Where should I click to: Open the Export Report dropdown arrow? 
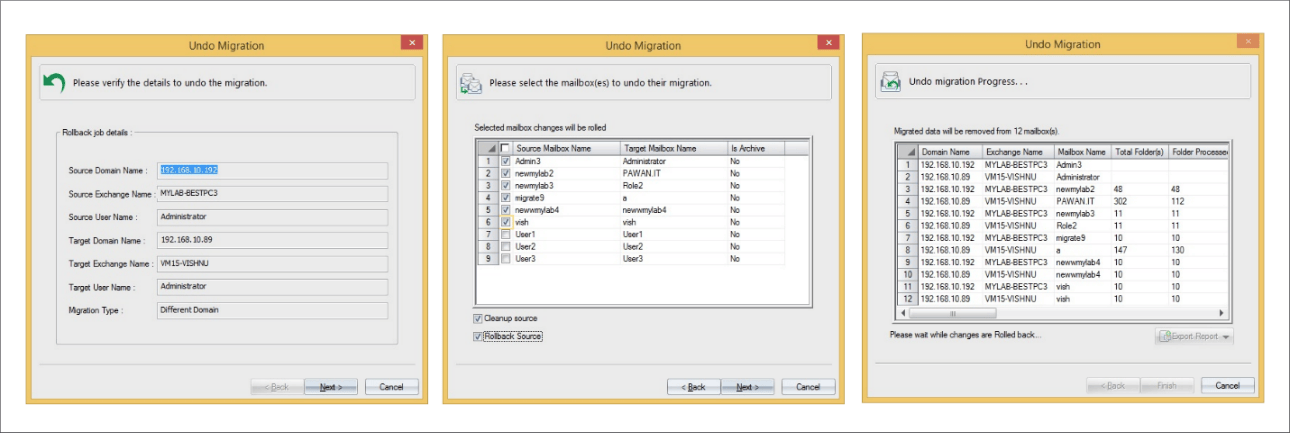[x=1226, y=337]
